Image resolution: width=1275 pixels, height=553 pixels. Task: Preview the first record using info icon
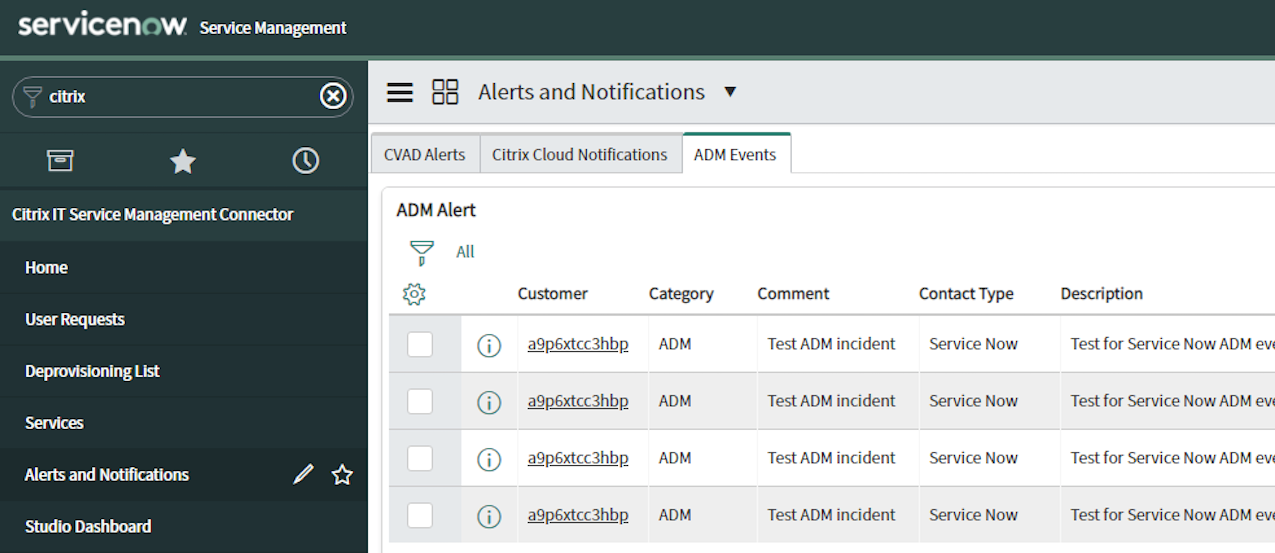(489, 346)
